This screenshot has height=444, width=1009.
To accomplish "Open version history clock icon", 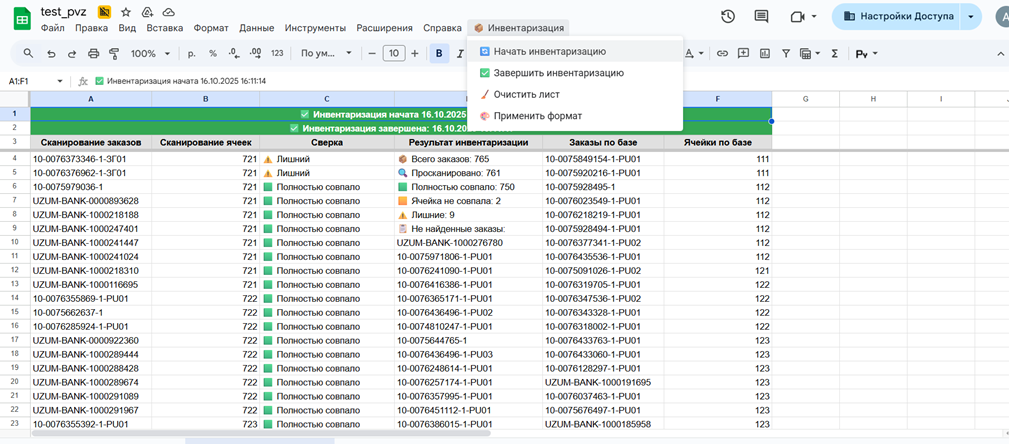I will click(728, 17).
